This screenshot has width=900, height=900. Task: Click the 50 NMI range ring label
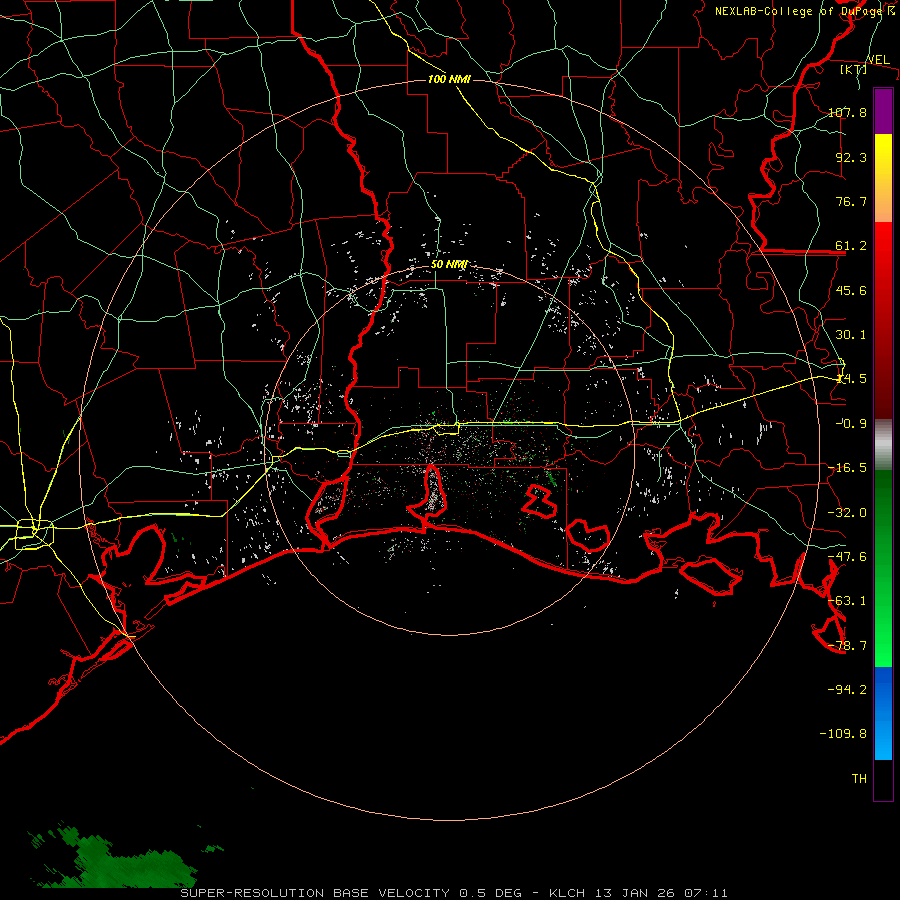[x=449, y=264]
